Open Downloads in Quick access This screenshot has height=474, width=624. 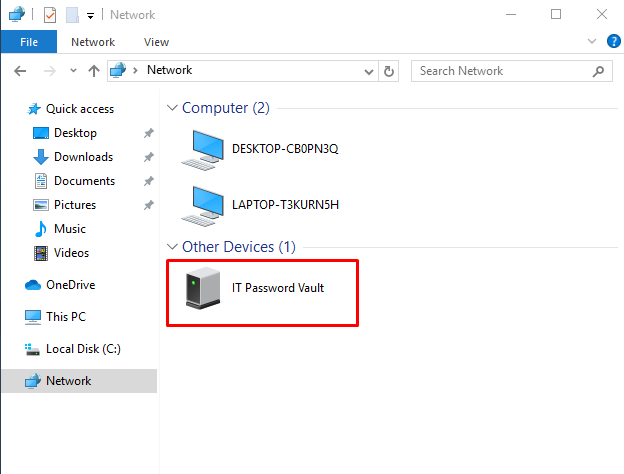point(83,157)
